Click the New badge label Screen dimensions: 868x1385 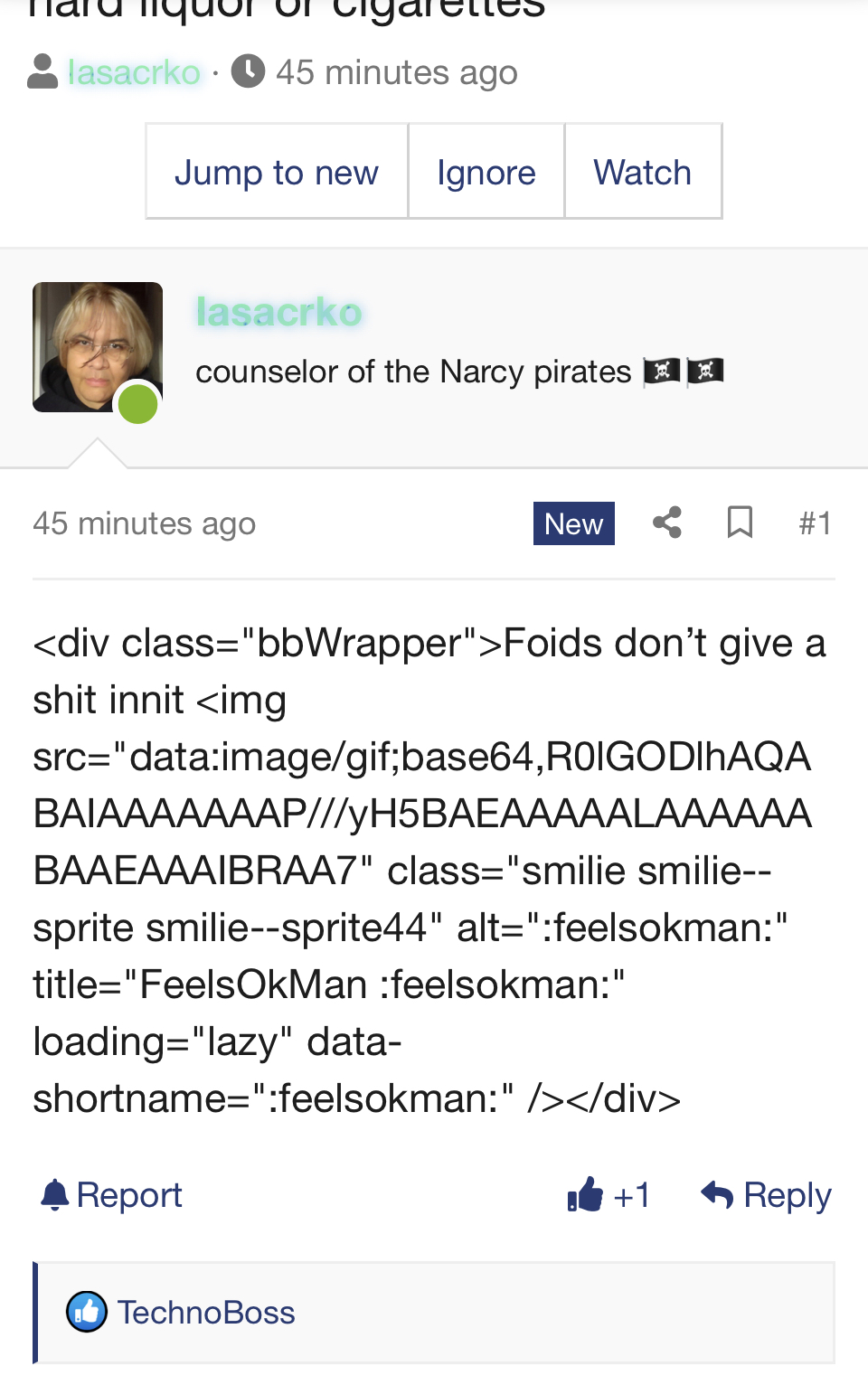click(574, 523)
